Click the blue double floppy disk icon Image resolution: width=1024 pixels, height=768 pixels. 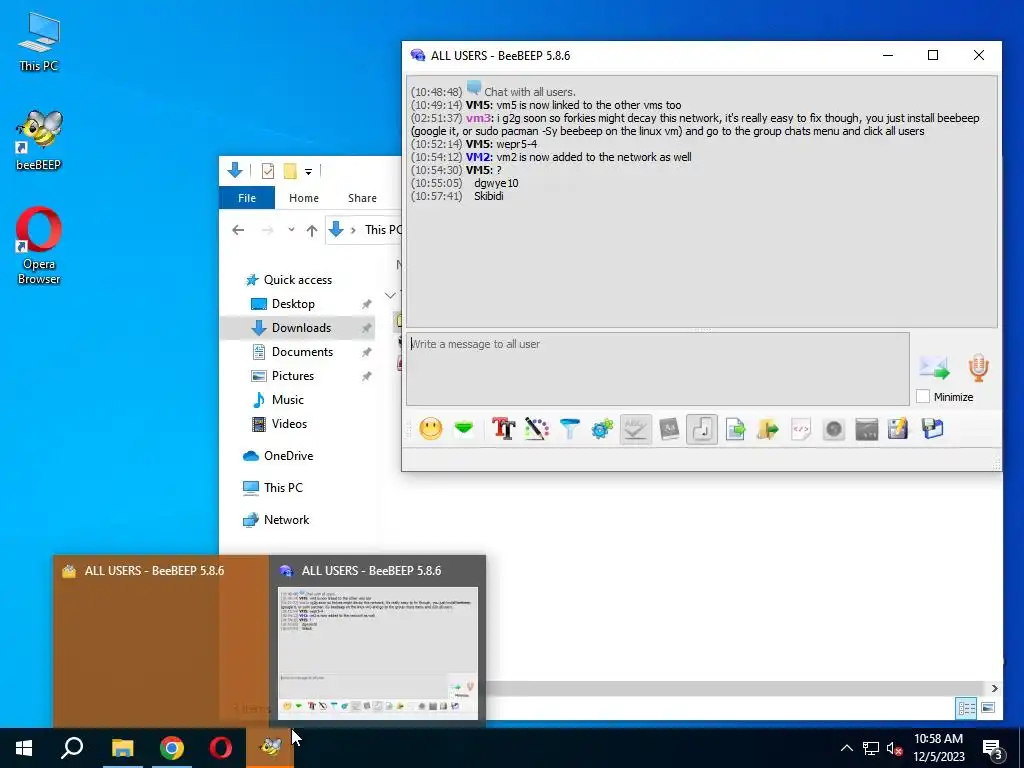point(933,429)
